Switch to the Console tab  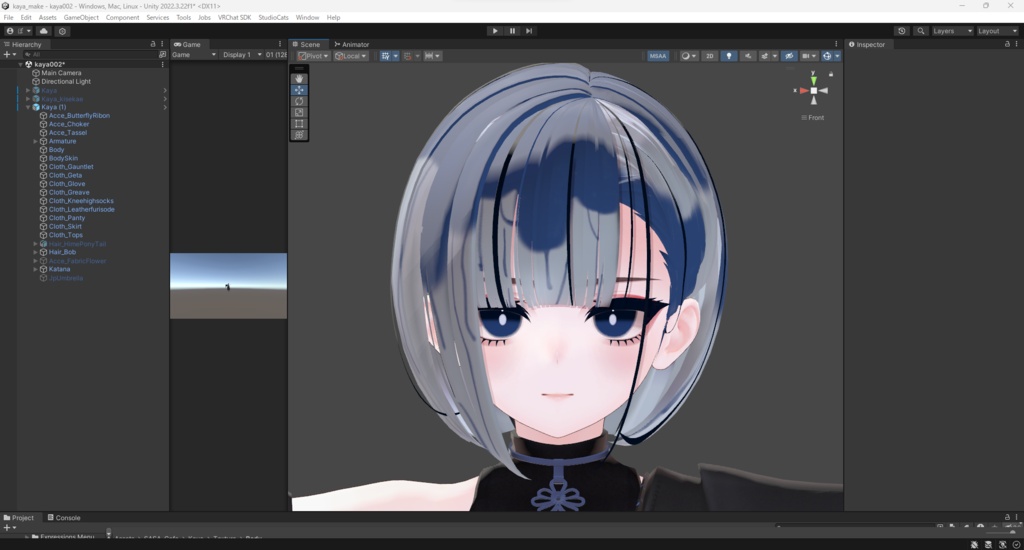tap(64, 517)
